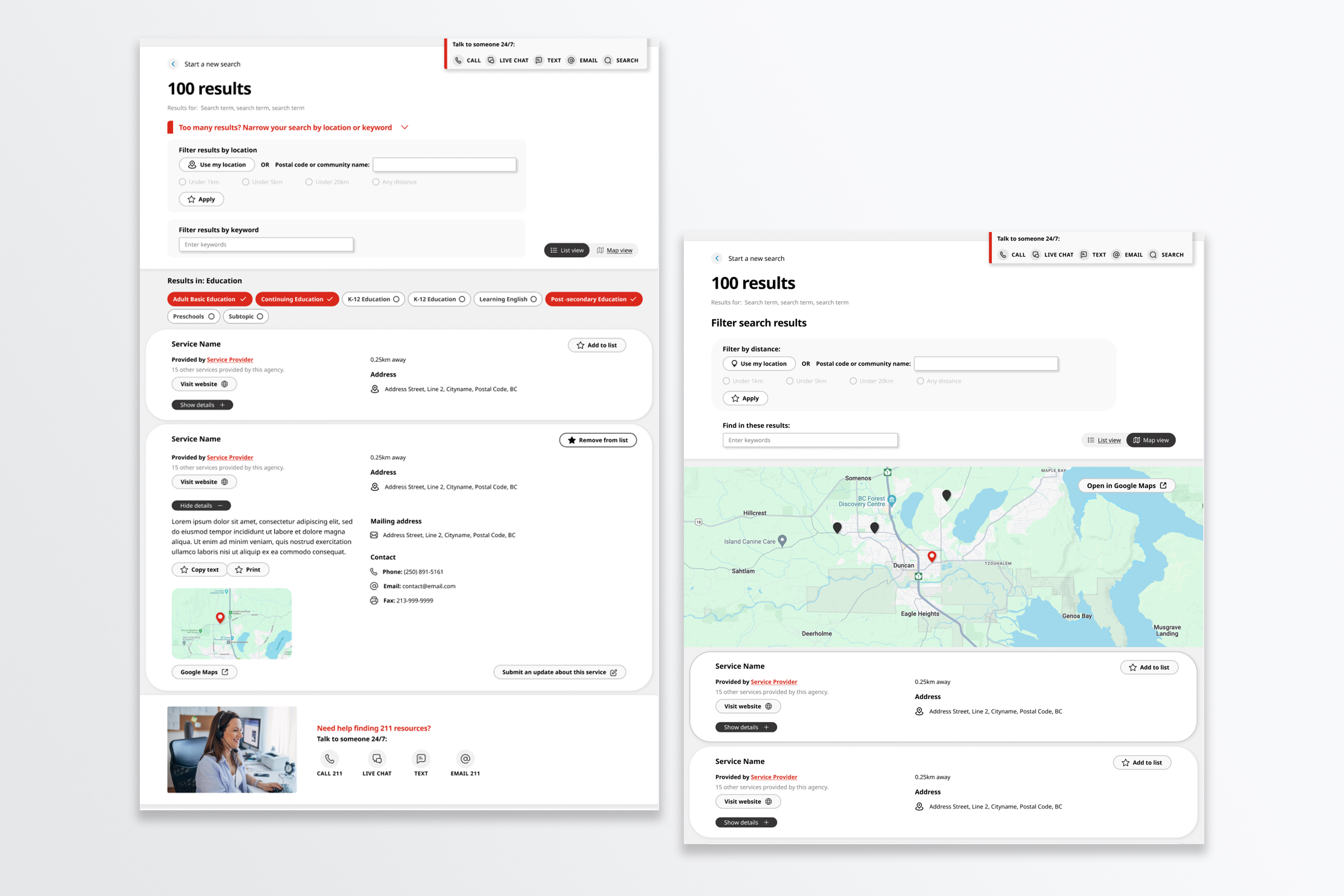Toggle the Adult Basic Education filter chip
This screenshot has height=896, width=1344.
(x=209, y=299)
